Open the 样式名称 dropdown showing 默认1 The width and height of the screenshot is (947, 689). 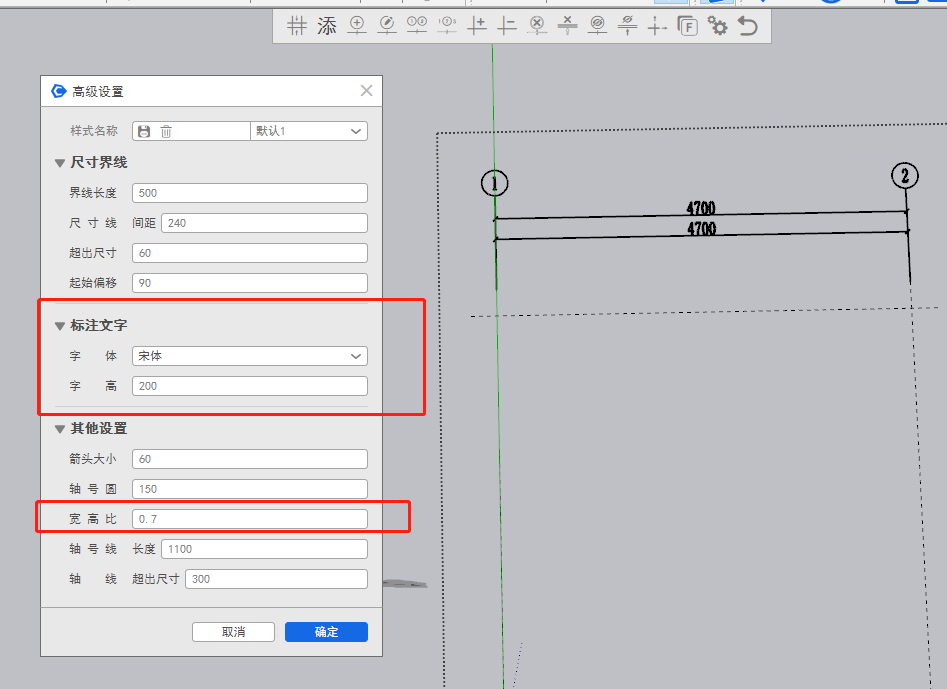308,131
